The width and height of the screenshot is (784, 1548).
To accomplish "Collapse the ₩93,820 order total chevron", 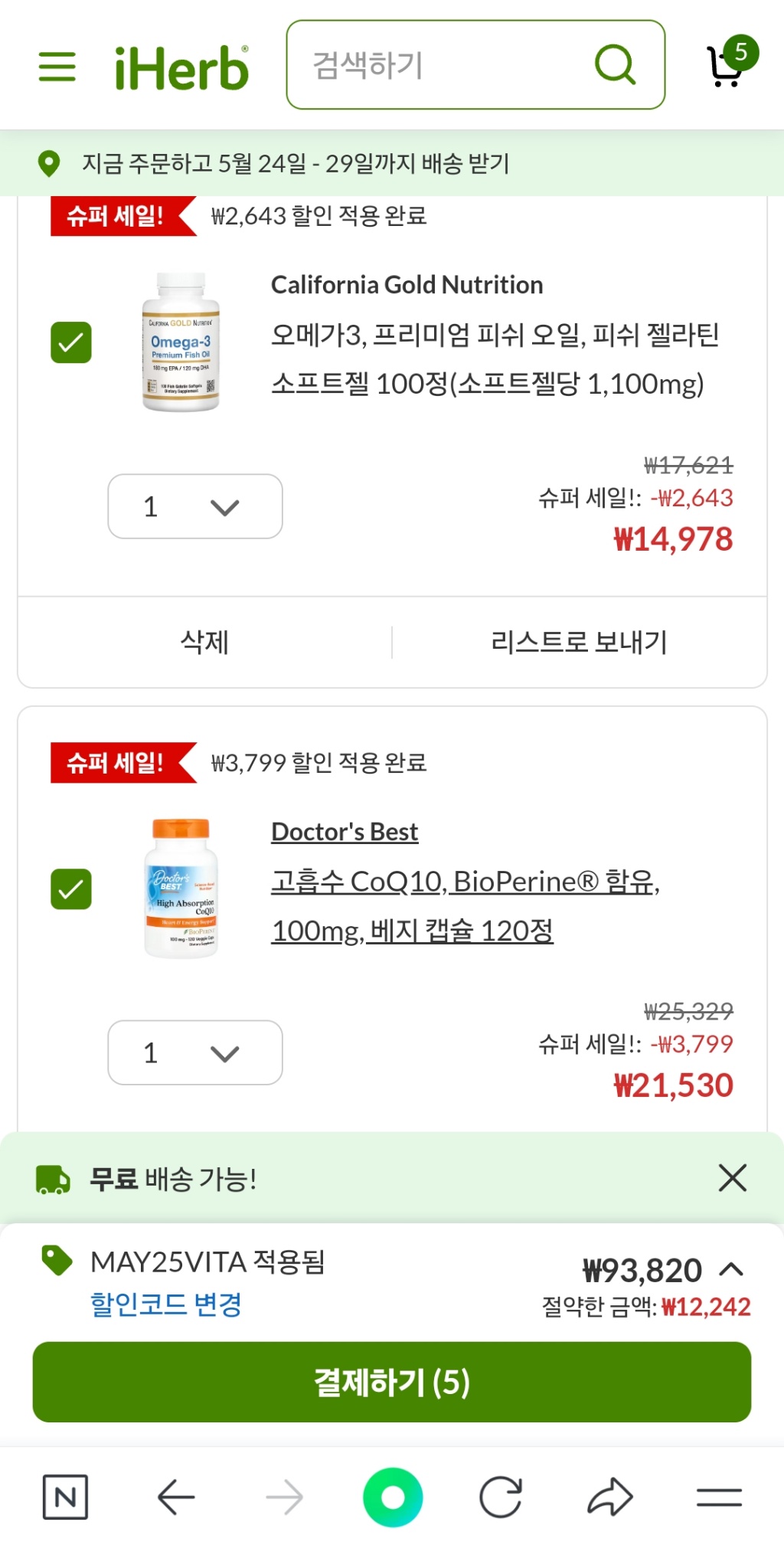I will coord(731,1270).
